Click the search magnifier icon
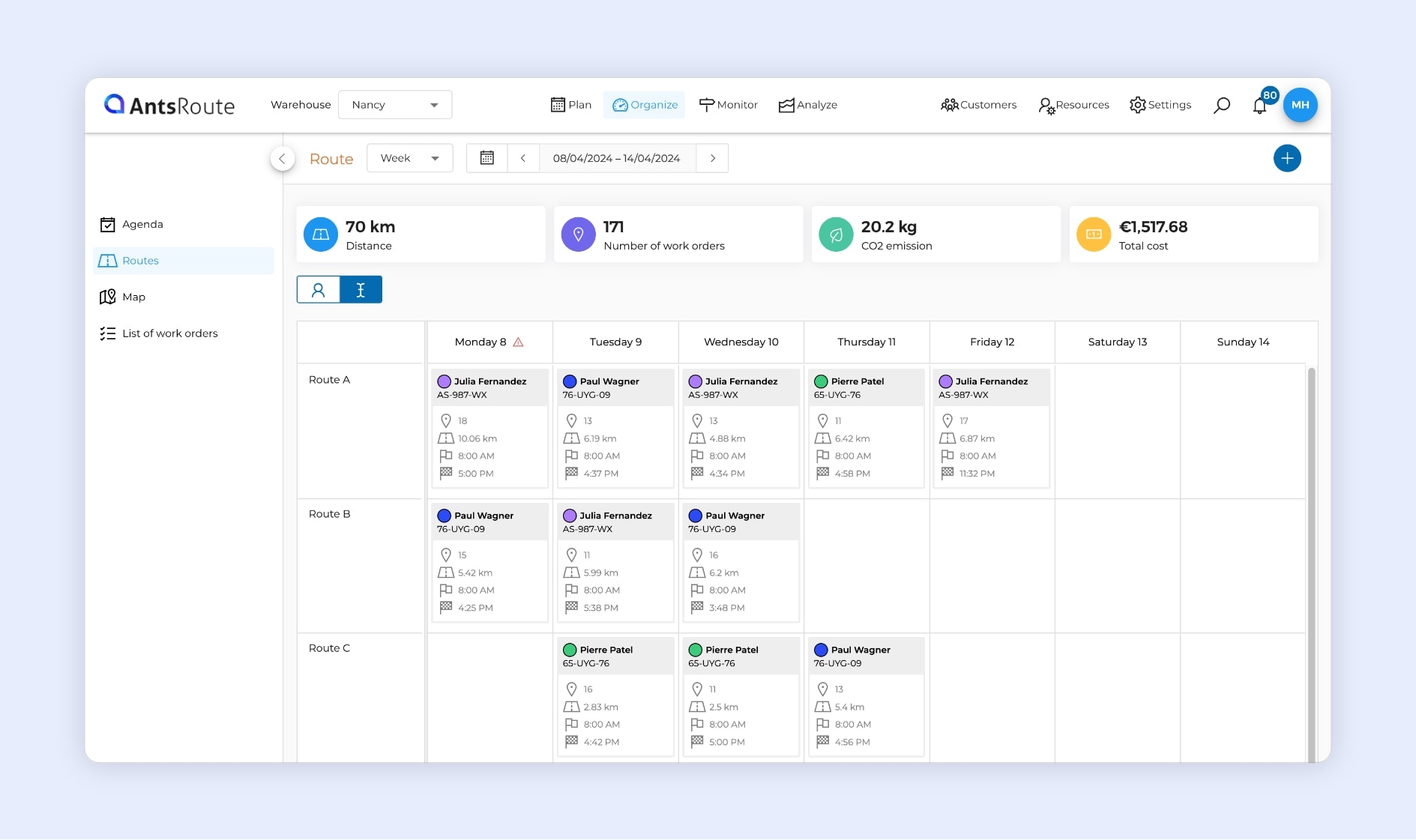The width and height of the screenshot is (1416, 840). pos(1221,105)
